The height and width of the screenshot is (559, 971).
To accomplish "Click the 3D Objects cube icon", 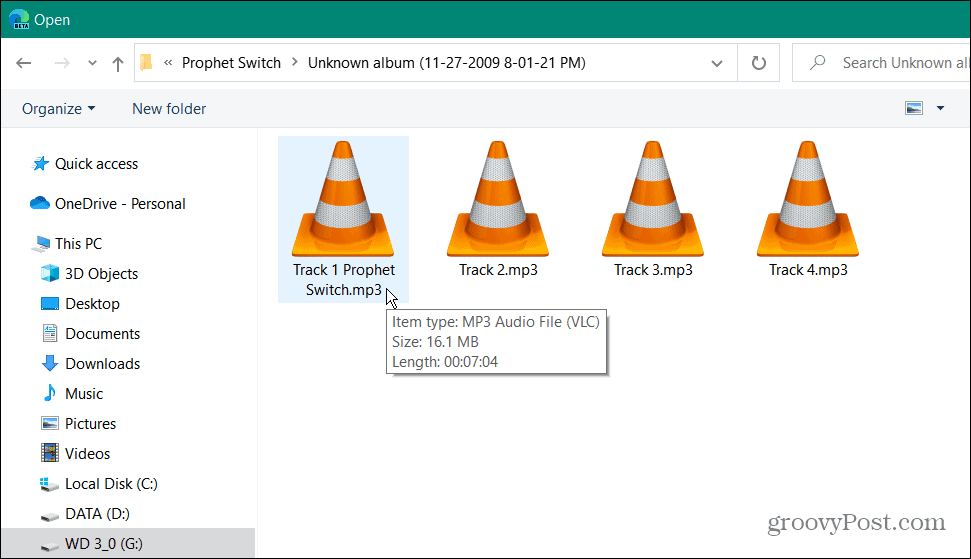I will tap(50, 273).
